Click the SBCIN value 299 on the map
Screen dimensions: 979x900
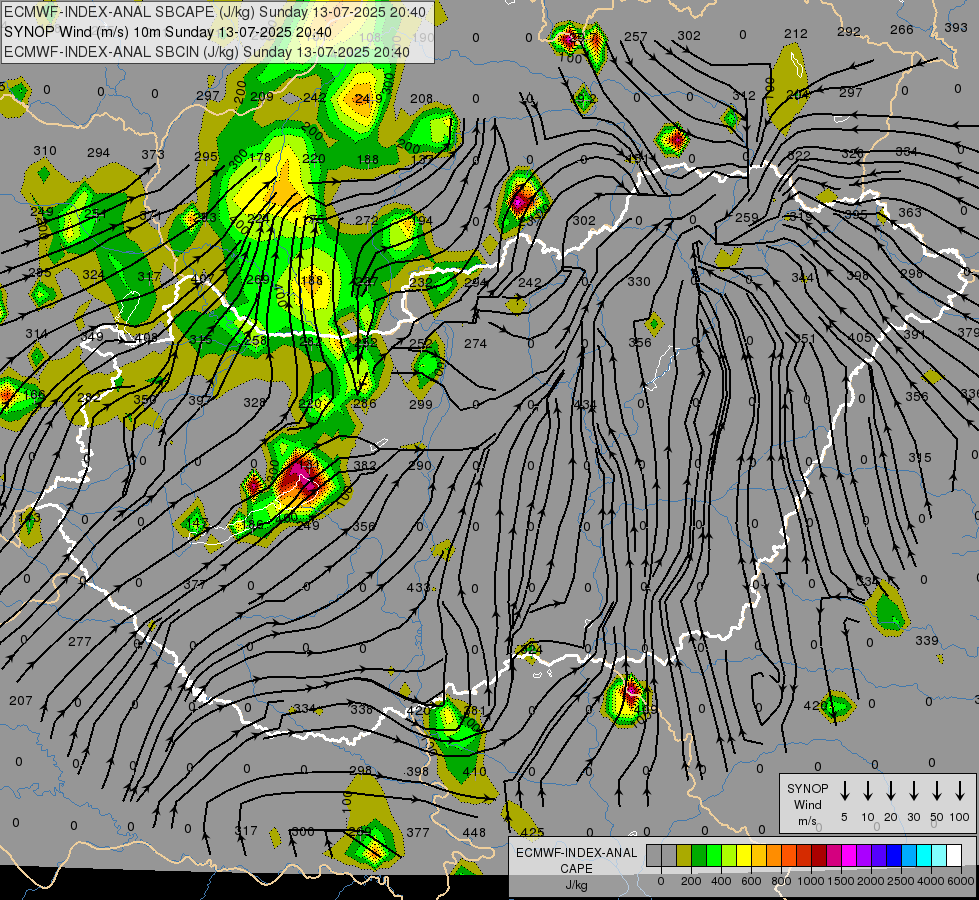[421, 405]
